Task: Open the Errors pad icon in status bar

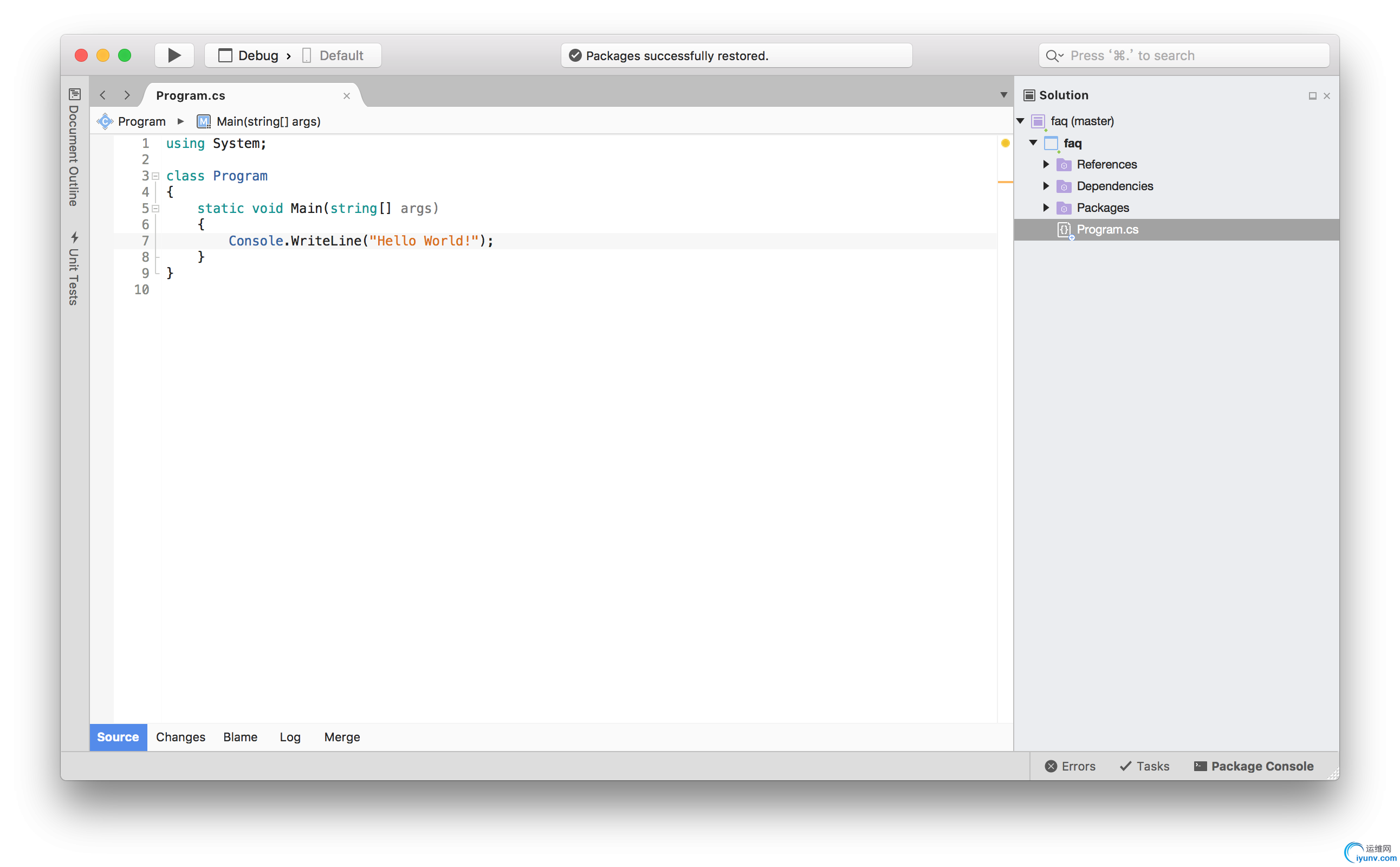Action: click(1070, 766)
